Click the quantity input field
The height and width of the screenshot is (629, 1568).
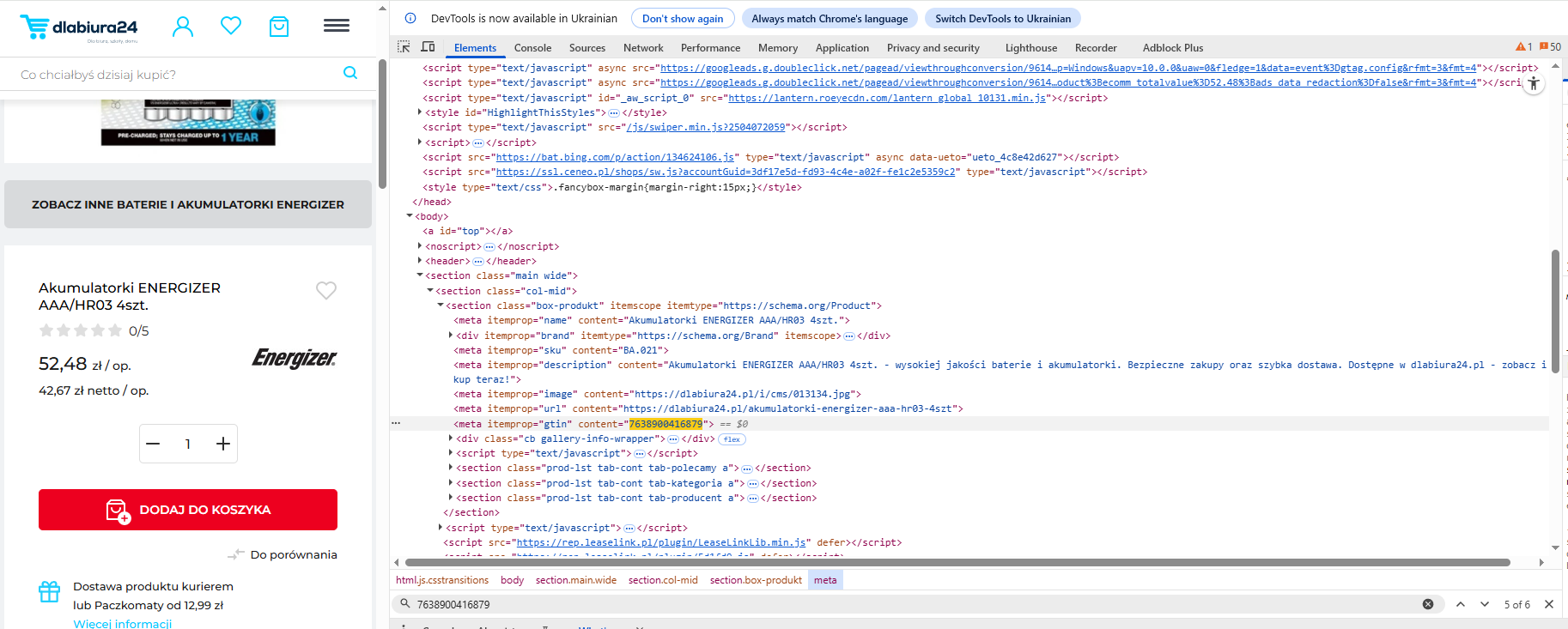click(188, 444)
